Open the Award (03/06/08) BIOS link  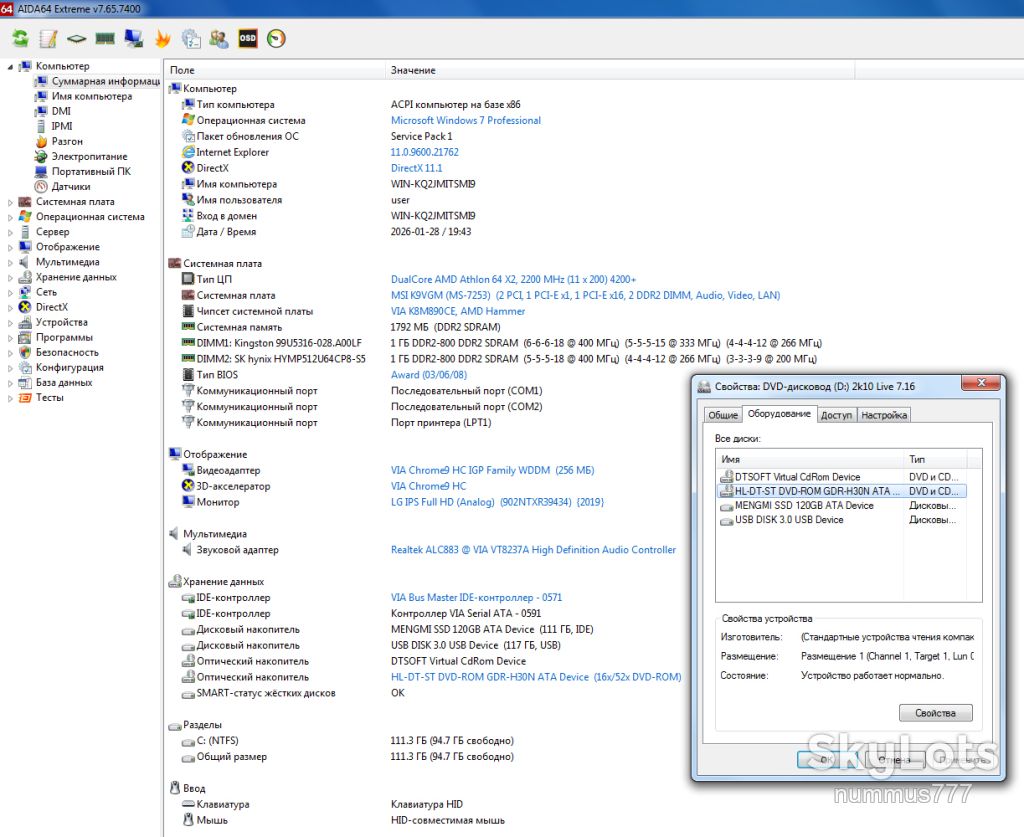tap(429, 375)
